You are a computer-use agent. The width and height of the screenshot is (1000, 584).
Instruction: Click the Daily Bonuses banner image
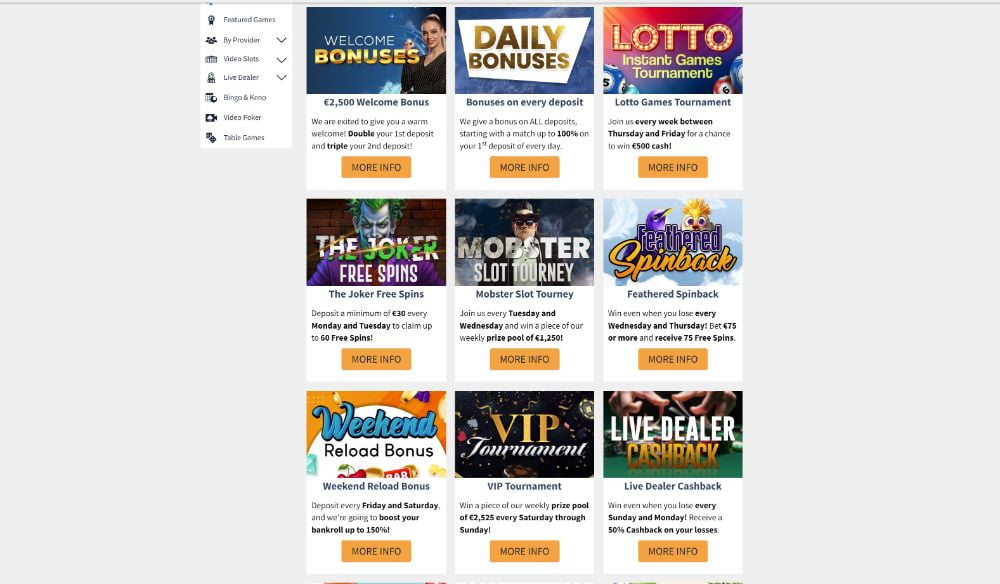(524, 50)
